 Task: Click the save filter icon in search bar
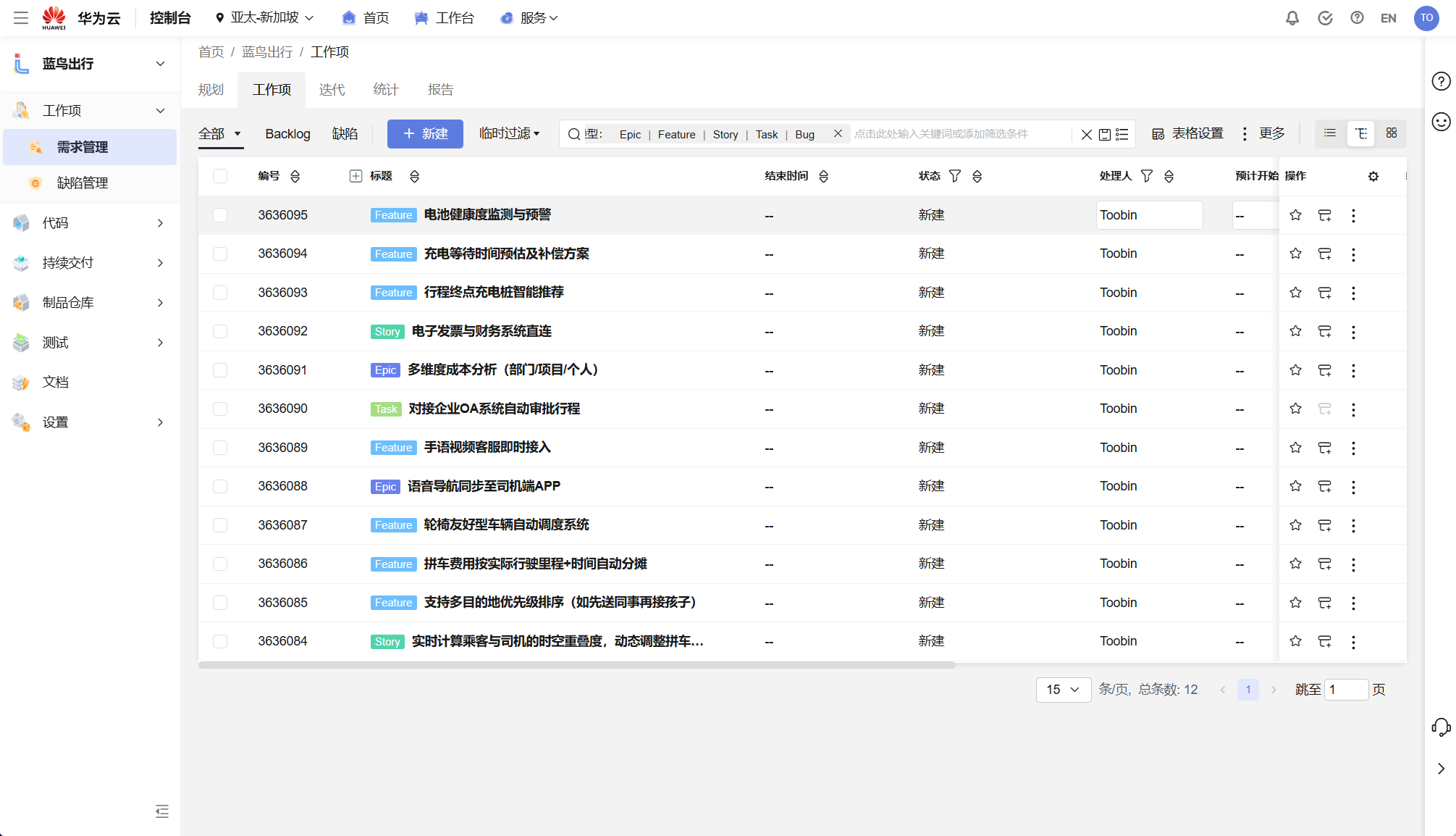(1105, 134)
